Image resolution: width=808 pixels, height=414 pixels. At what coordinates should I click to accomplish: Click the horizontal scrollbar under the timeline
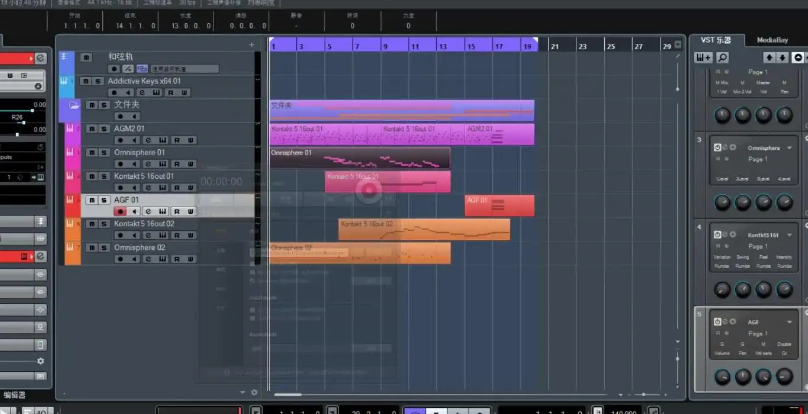pos(288,395)
